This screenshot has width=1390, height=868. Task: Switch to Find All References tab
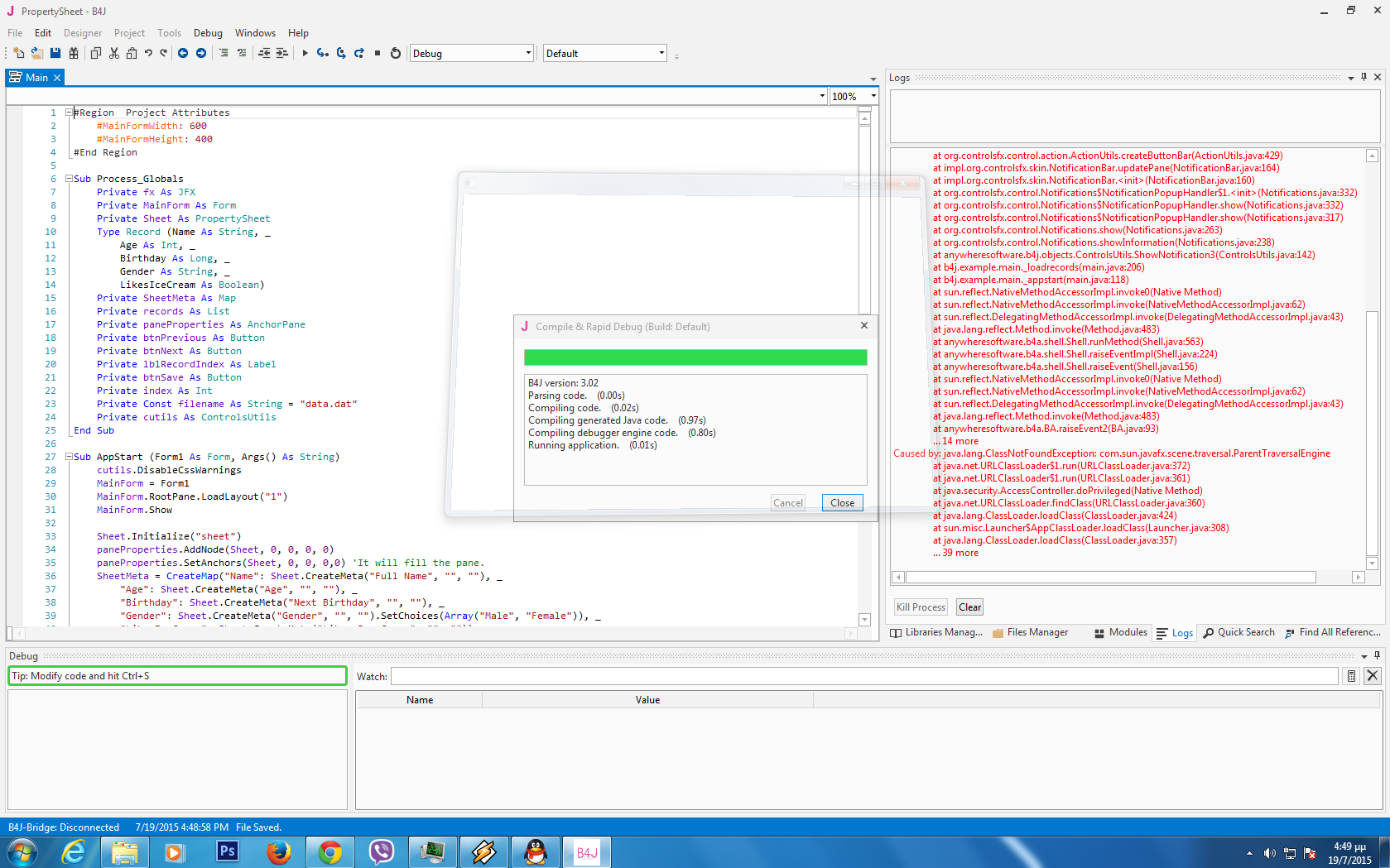coord(1333,632)
